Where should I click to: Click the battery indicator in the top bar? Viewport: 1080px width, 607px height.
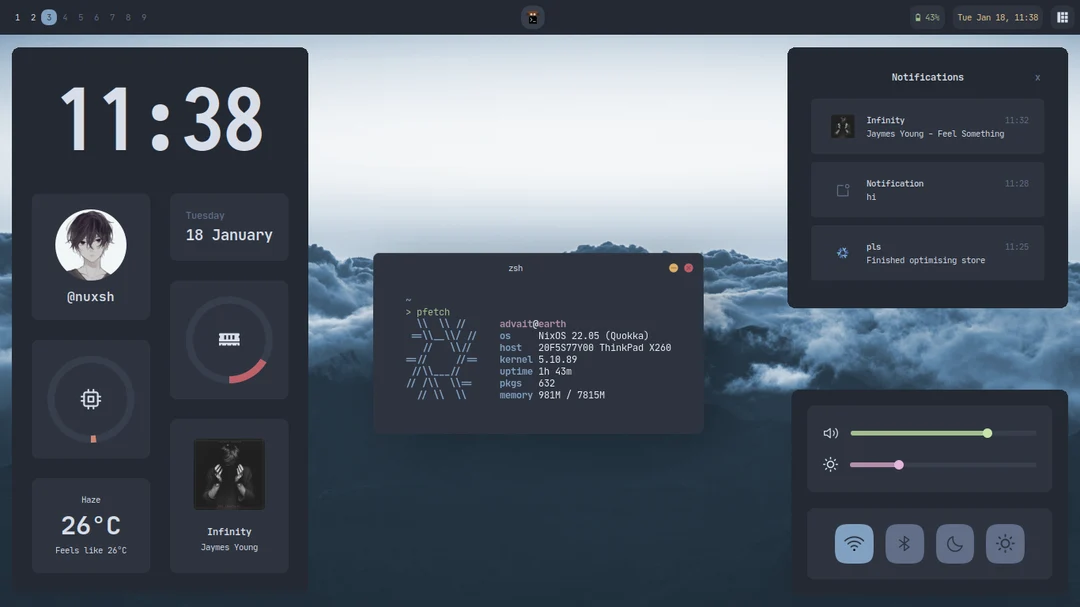click(x=926, y=17)
